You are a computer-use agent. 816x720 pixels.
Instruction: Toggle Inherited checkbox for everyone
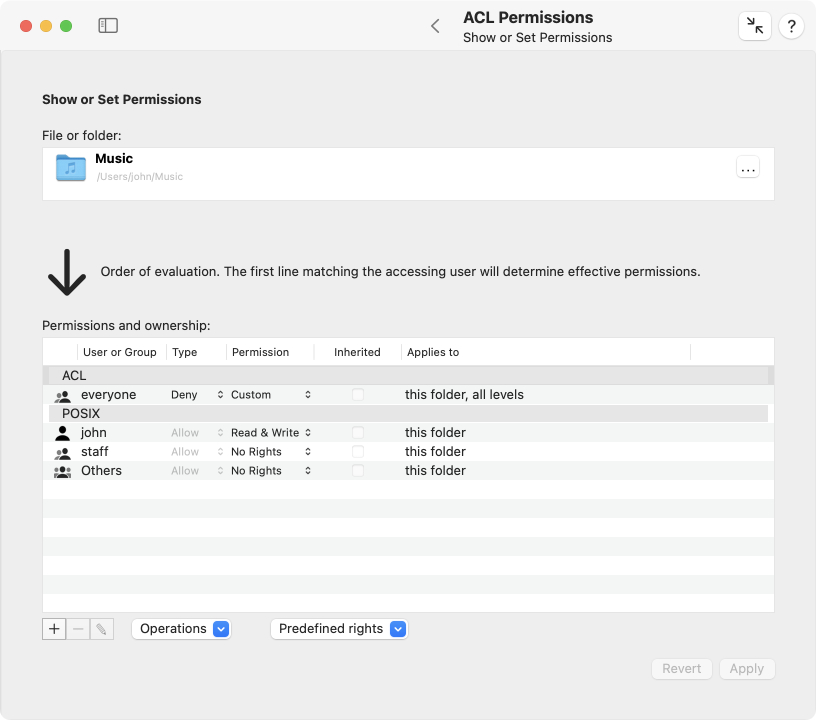click(358, 394)
